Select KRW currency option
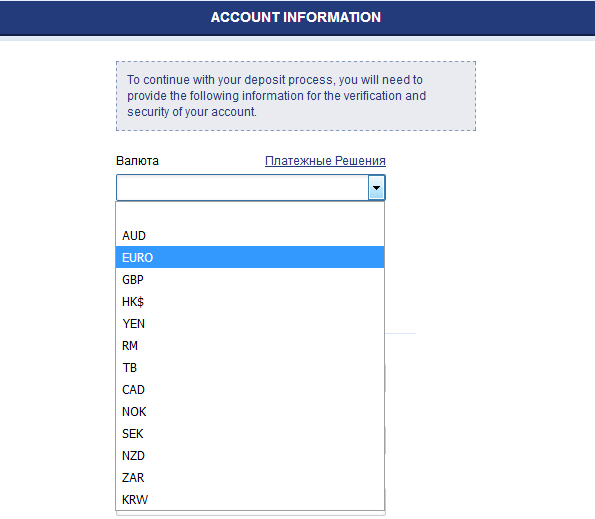 tap(250, 499)
